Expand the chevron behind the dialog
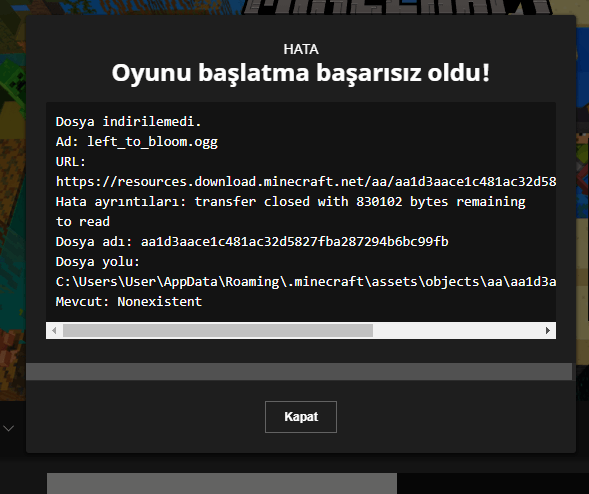 point(9,428)
